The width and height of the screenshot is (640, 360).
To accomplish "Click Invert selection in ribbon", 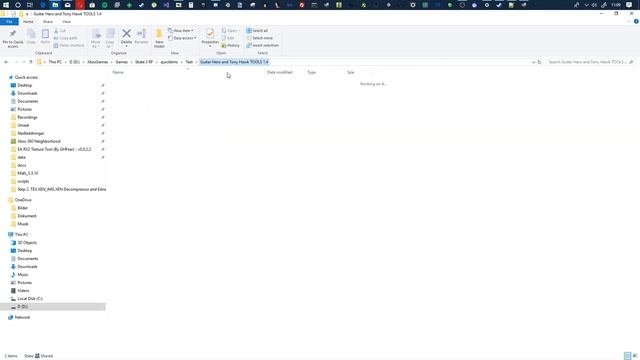I will point(262,45).
